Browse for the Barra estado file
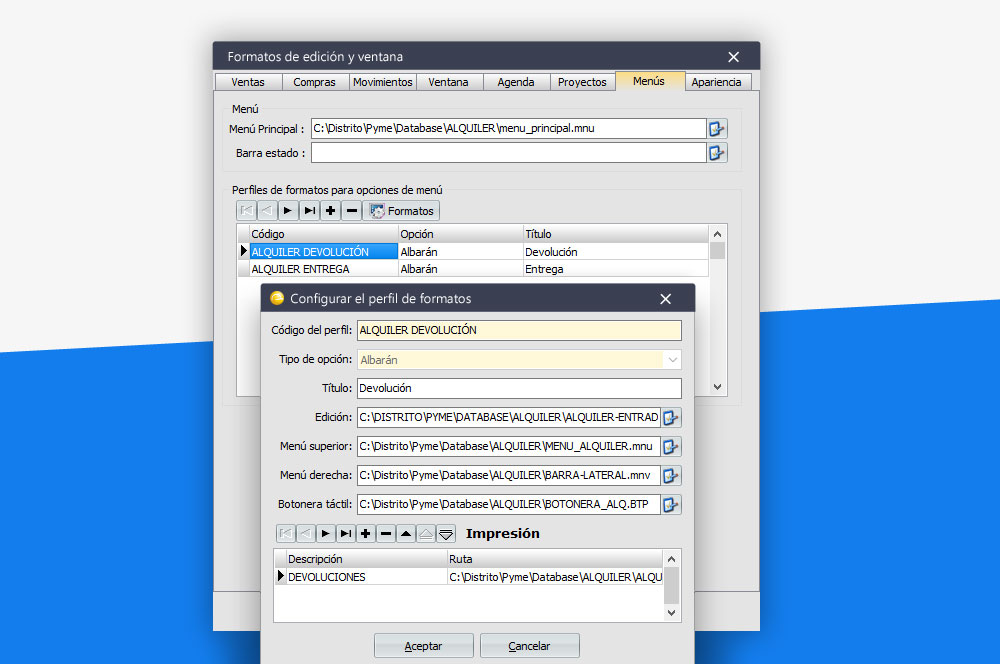Screen dimensions: 1000x664 tap(717, 153)
